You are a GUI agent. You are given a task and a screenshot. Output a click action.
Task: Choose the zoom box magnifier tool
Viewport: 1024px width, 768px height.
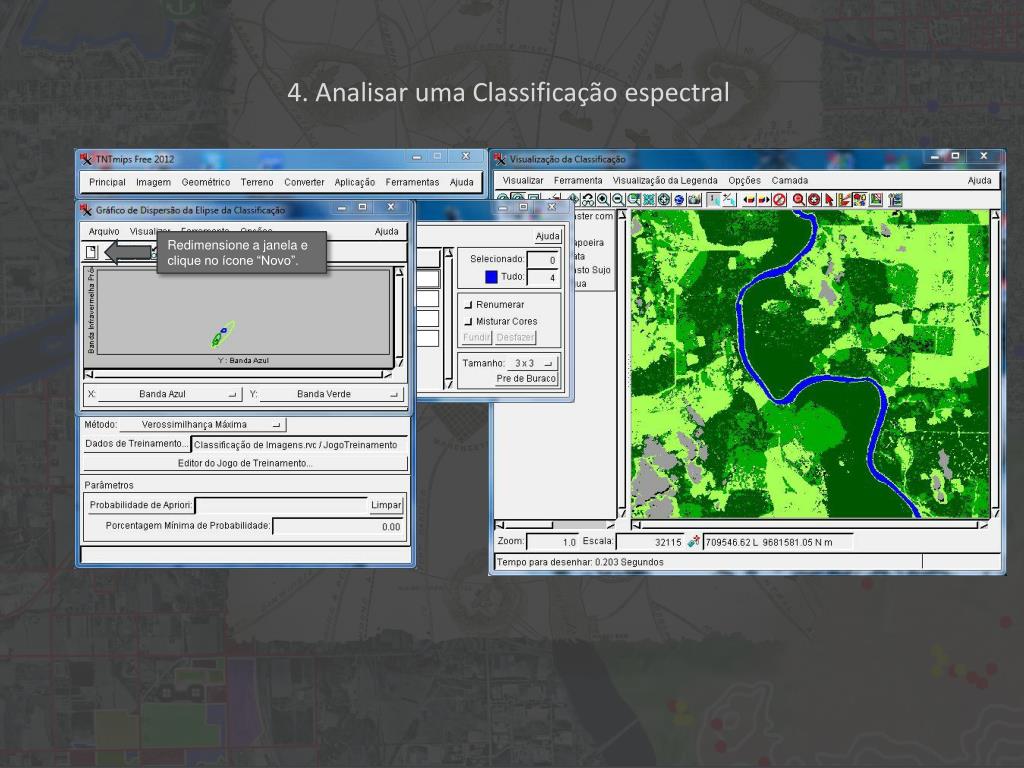coord(633,200)
